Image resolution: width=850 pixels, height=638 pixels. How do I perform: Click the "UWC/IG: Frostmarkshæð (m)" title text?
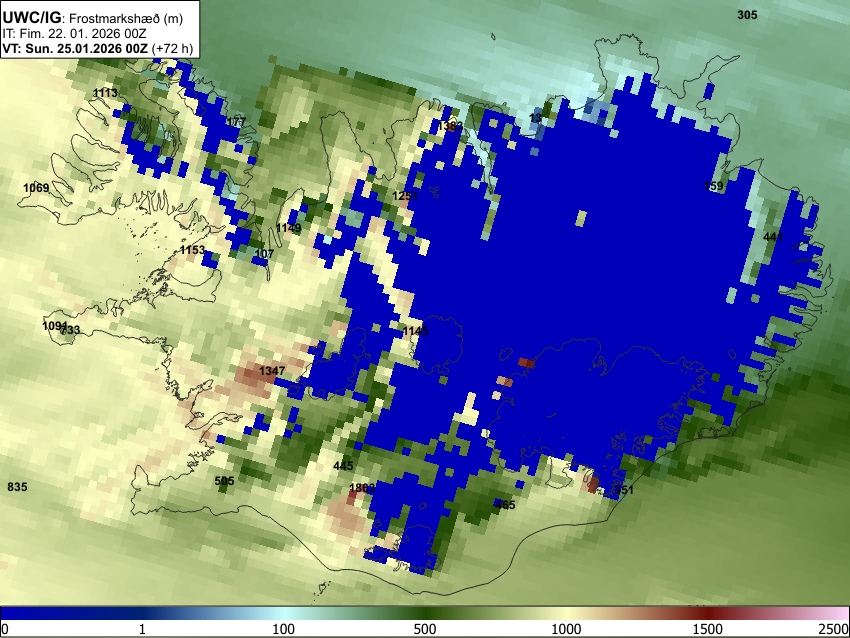[93, 18]
